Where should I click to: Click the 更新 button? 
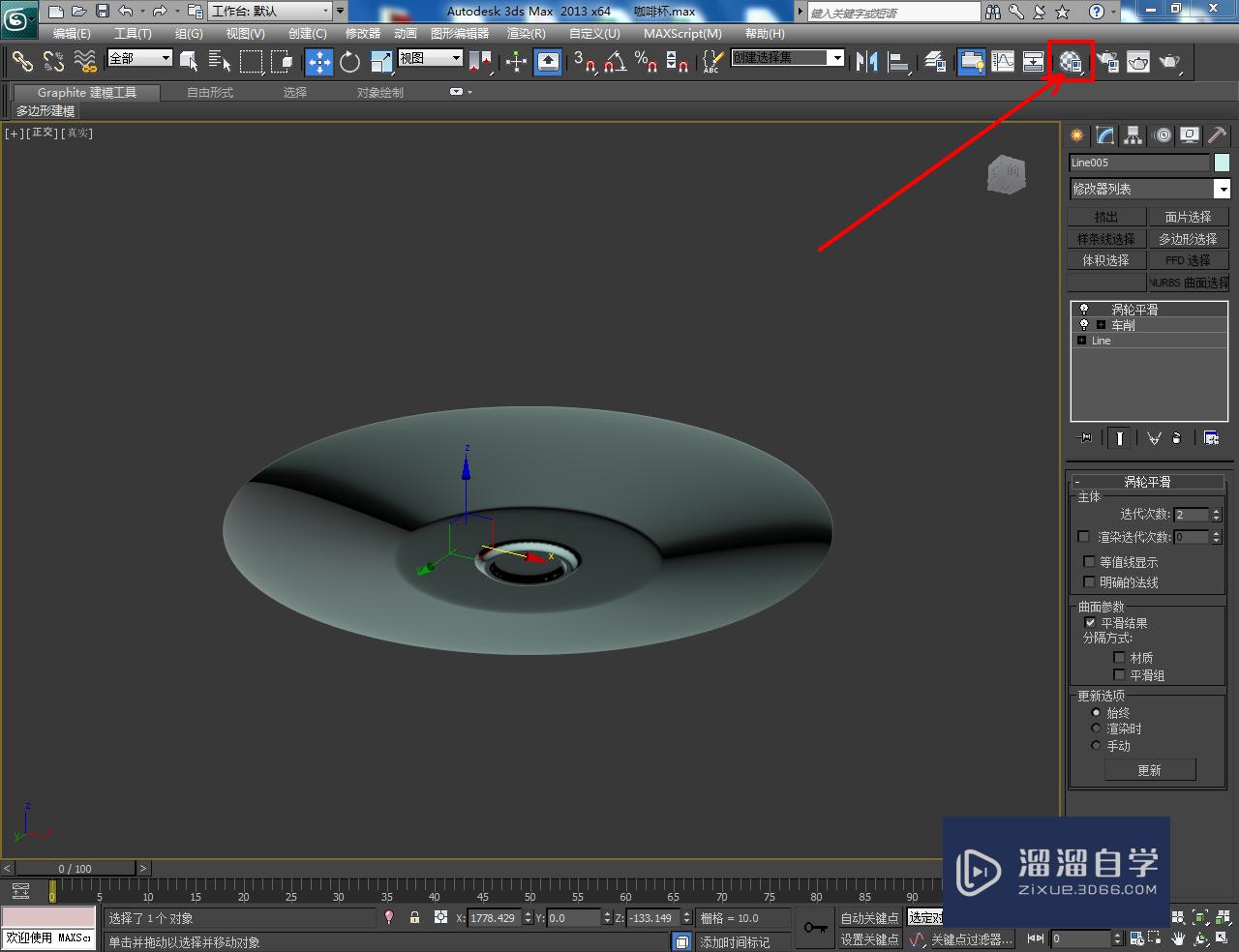tap(1150, 770)
